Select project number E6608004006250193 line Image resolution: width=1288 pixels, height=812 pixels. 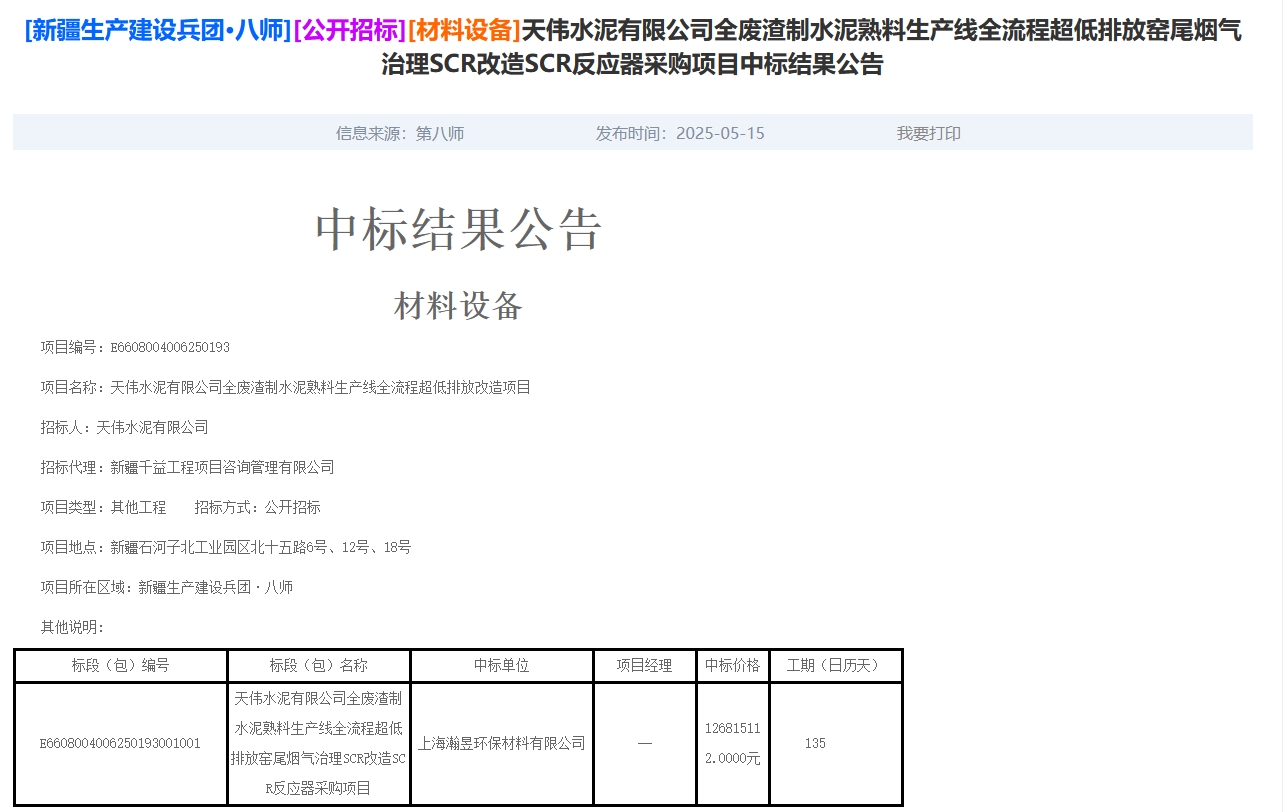pos(135,347)
